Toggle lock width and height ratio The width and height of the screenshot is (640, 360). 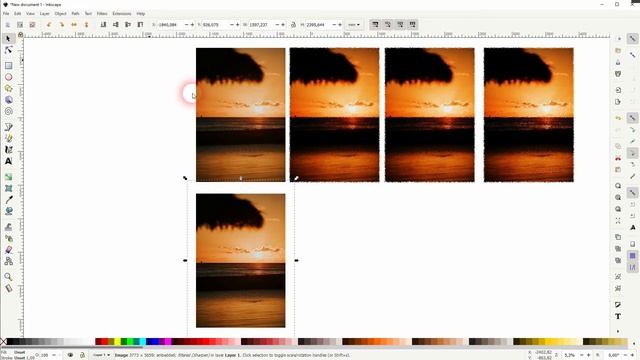(293, 25)
